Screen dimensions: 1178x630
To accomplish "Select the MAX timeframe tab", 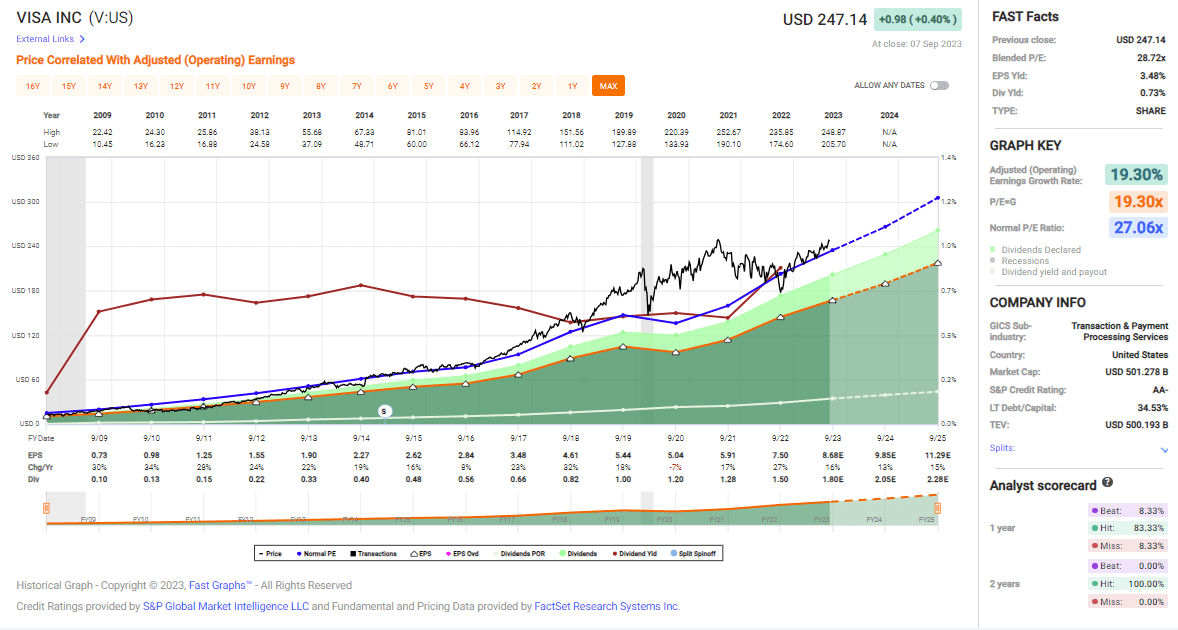I will (x=608, y=86).
